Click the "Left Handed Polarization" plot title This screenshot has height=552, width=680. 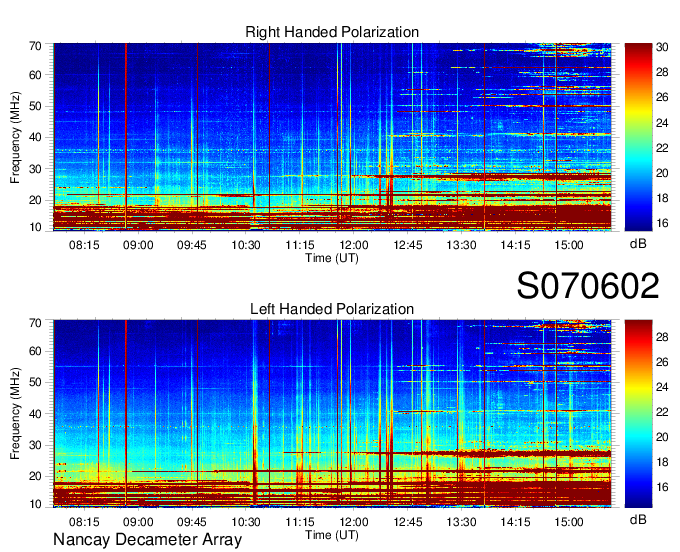(332, 309)
